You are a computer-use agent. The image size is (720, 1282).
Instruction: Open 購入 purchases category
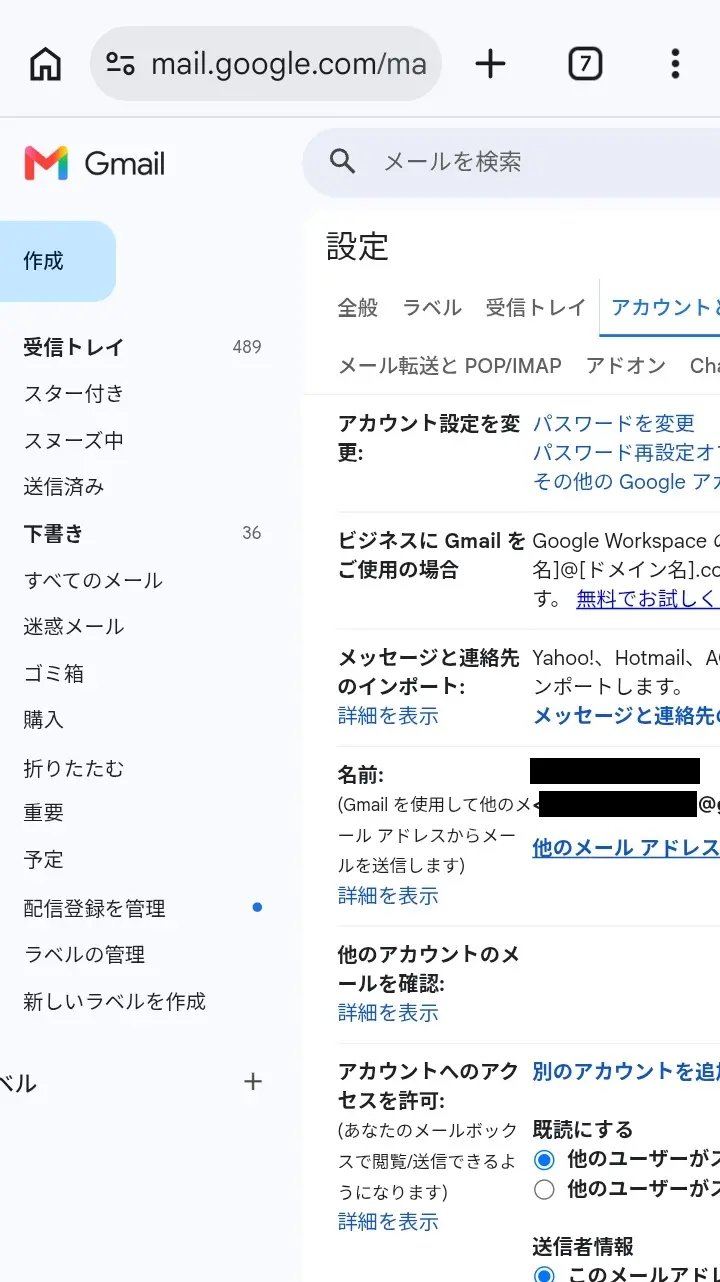[43, 720]
